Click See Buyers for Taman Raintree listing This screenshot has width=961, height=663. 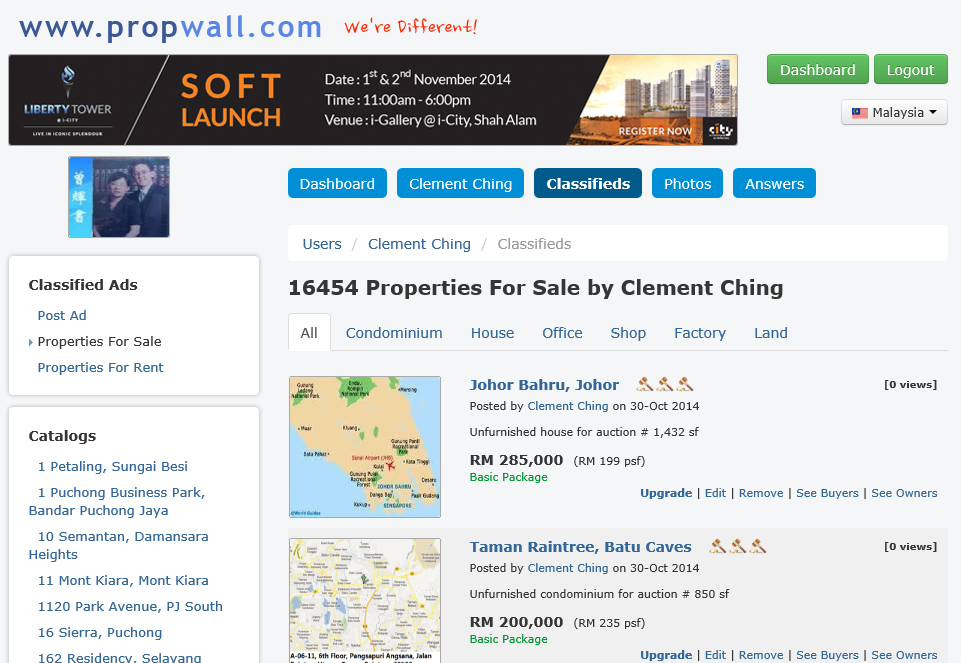click(827, 655)
